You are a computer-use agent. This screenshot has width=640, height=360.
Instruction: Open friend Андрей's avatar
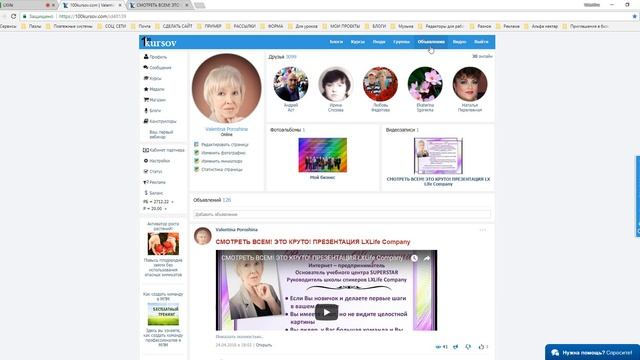click(291, 84)
